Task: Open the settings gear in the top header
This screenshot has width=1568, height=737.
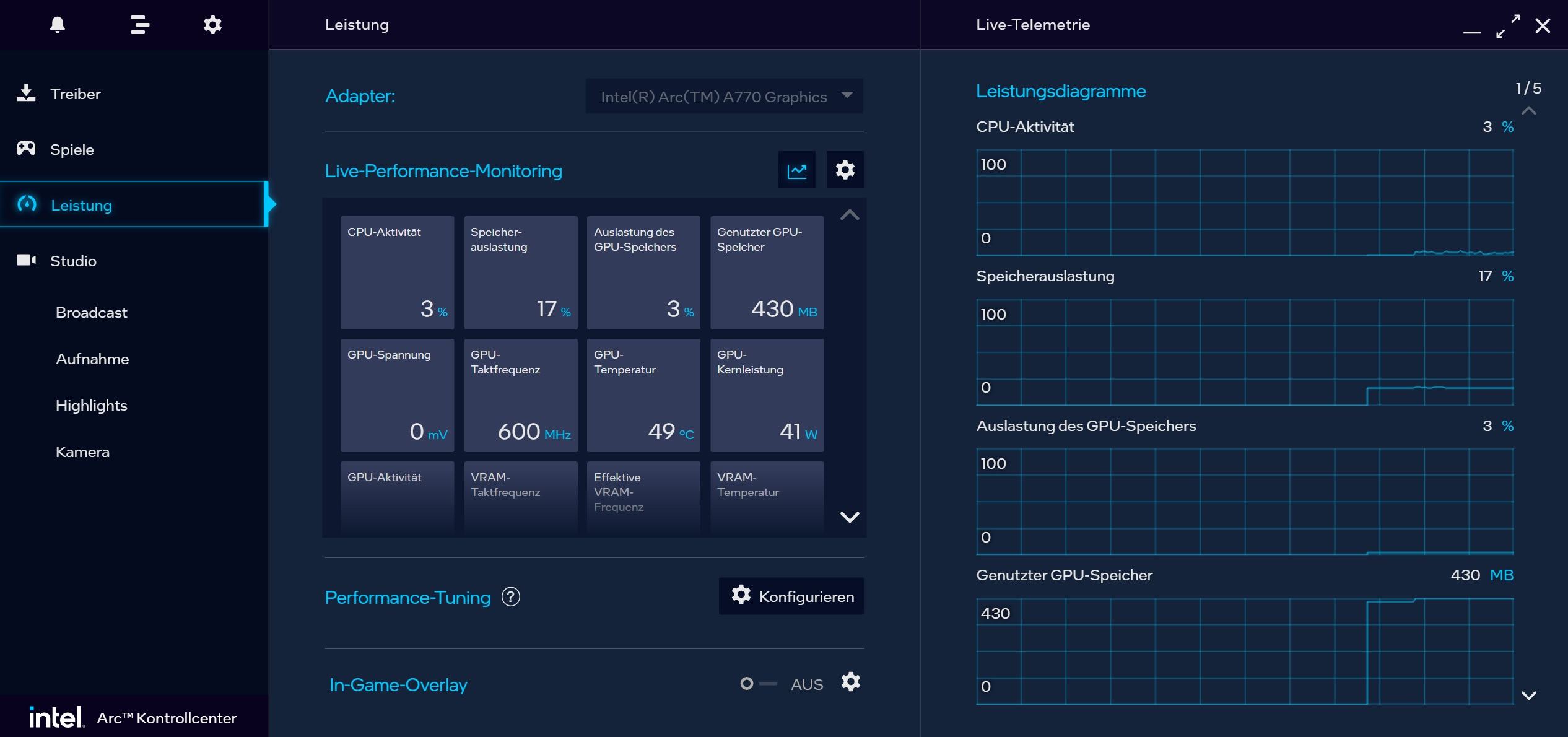Action: pos(212,25)
